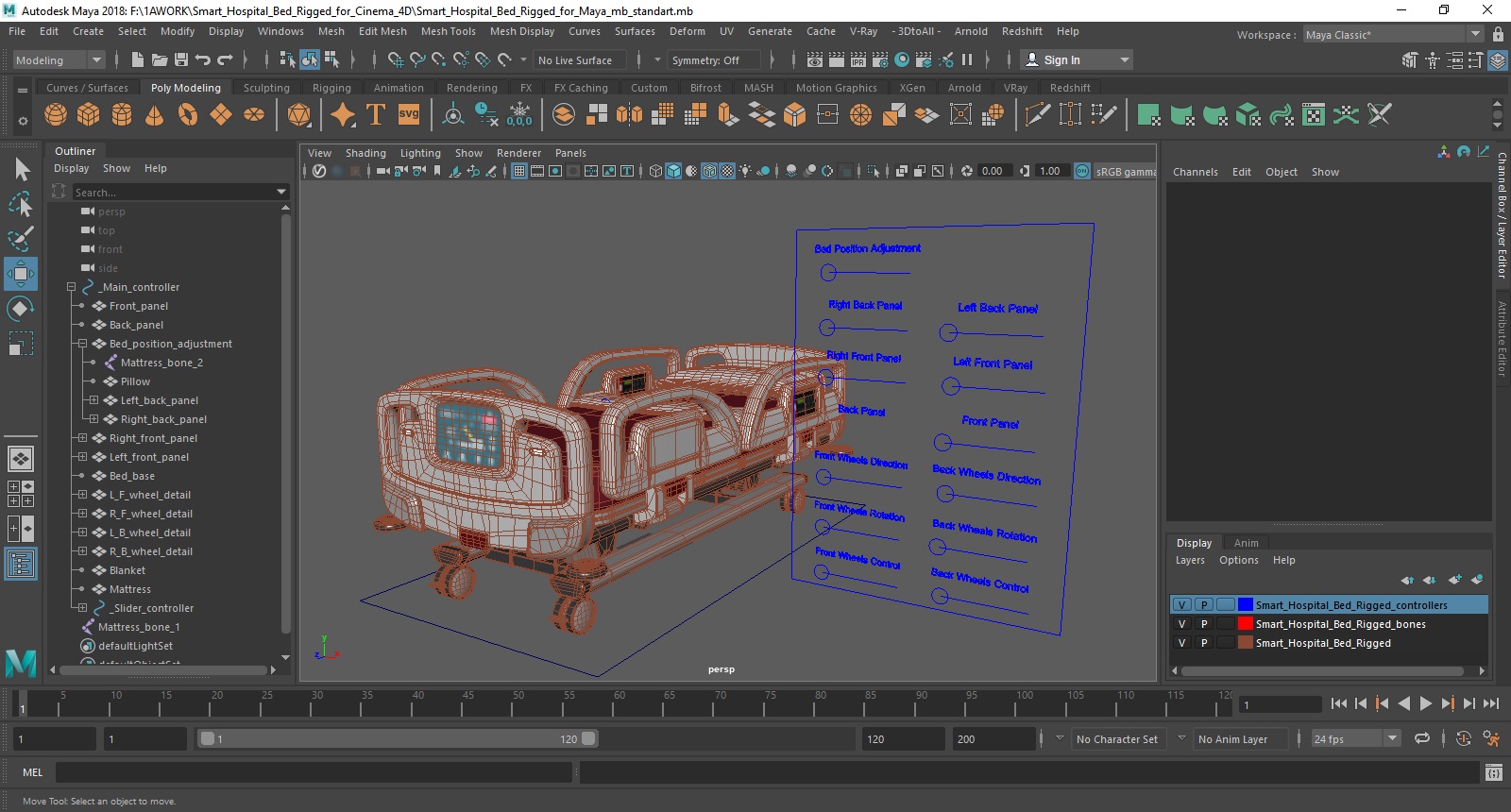Create a Polygon Cylinder from shelf
This screenshot has width=1511, height=812.
click(122, 115)
